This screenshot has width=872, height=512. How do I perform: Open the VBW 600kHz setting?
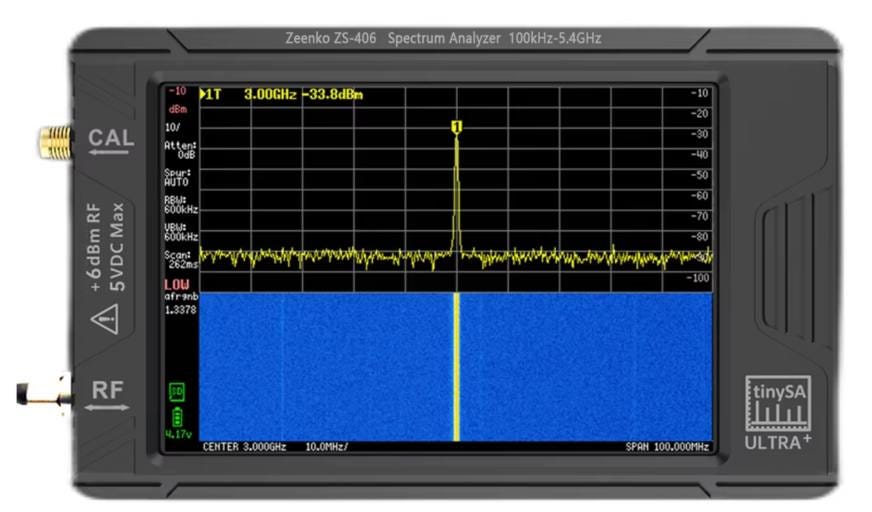coord(180,232)
